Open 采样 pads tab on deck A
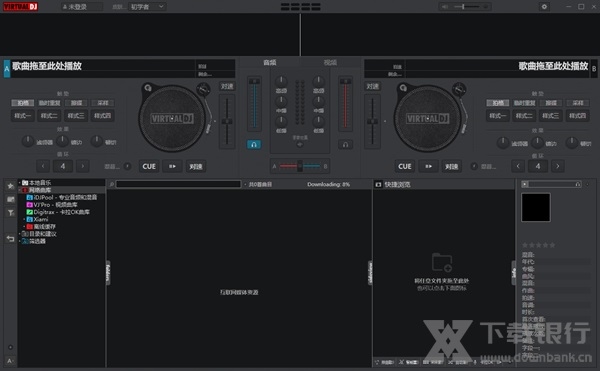Image resolution: width=600 pixels, height=371 pixels. [103, 103]
